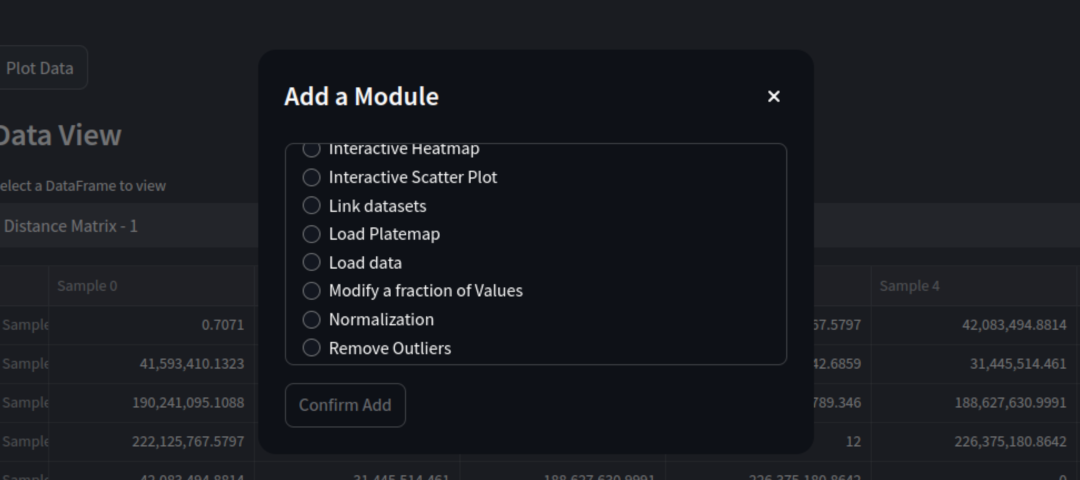Close the Add a Module dialog
The width and height of the screenshot is (1080, 480).
pos(773,96)
